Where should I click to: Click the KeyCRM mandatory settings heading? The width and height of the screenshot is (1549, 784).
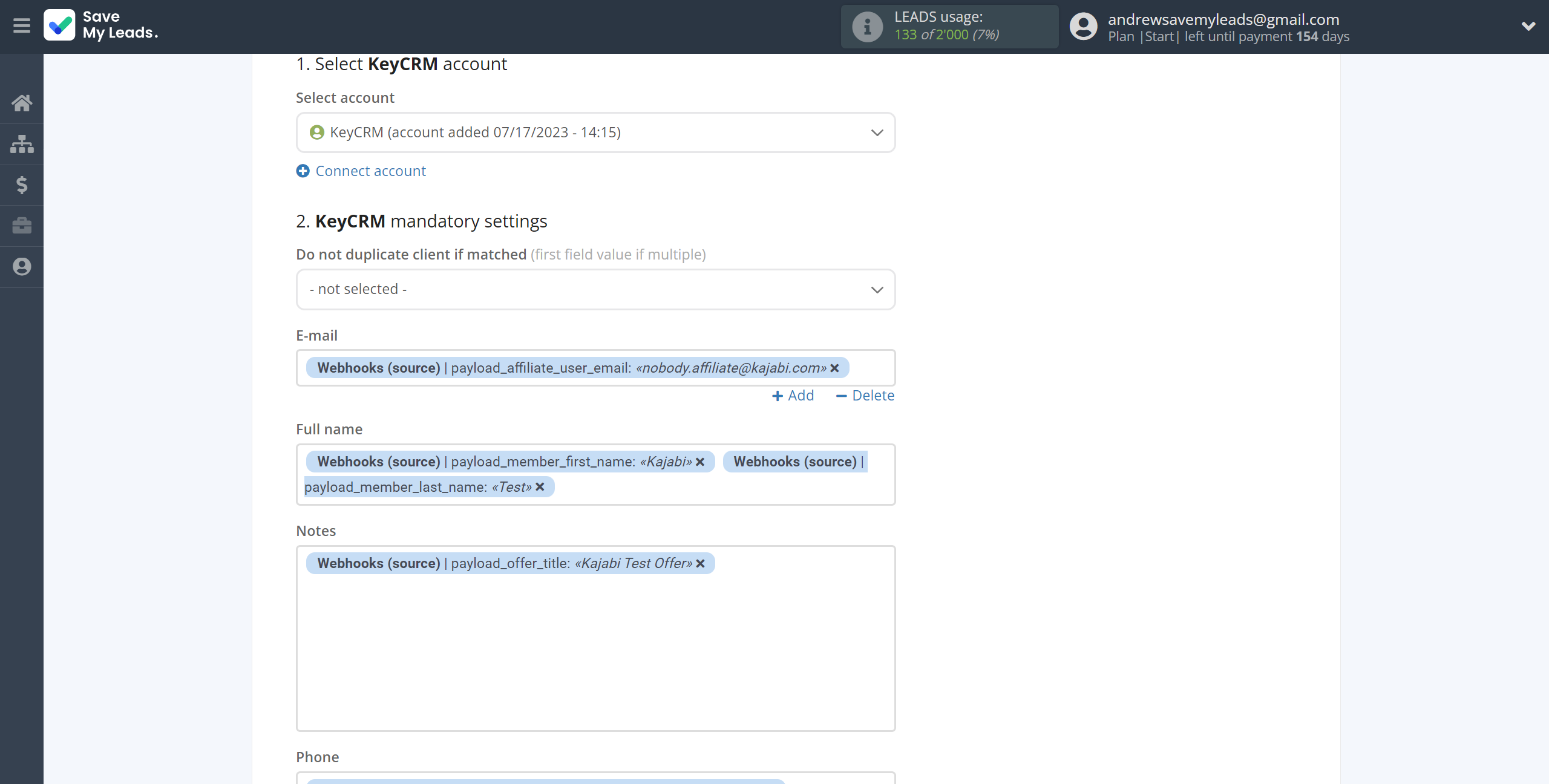pyautogui.click(x=421, y=221)
